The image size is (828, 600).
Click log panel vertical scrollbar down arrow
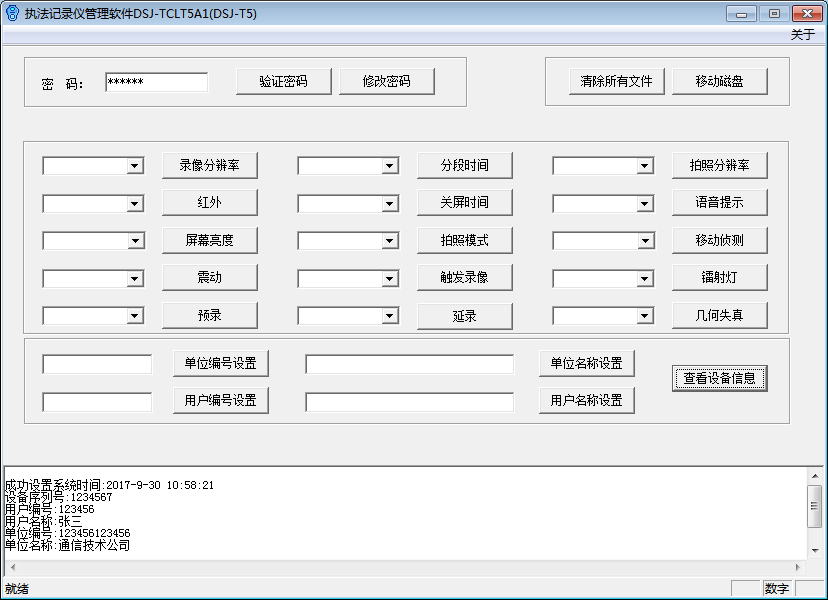815,549
